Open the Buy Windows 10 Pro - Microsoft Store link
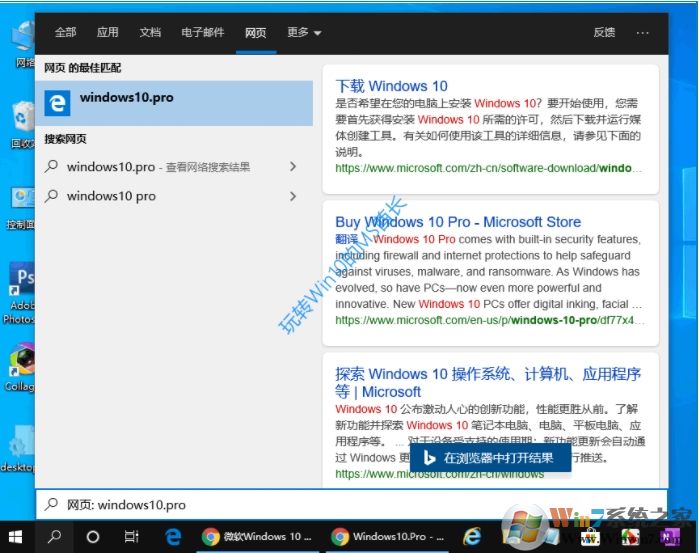The height and width of the screenshot is (553, 699). point(458,222)
